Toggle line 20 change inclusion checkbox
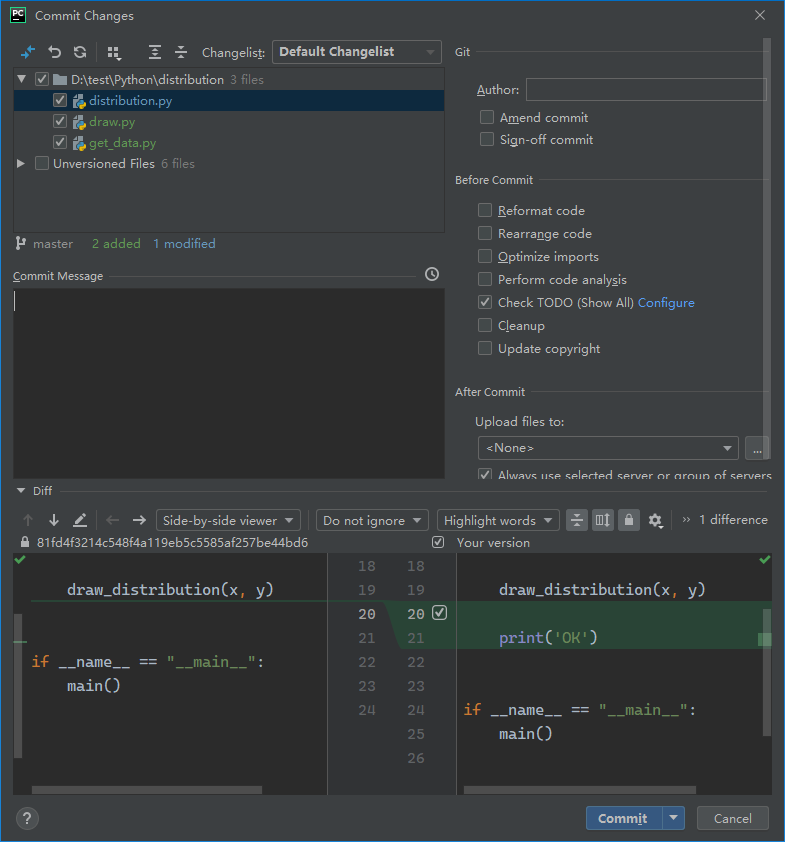This screenshot has height=842, width=785. (439, 613)
